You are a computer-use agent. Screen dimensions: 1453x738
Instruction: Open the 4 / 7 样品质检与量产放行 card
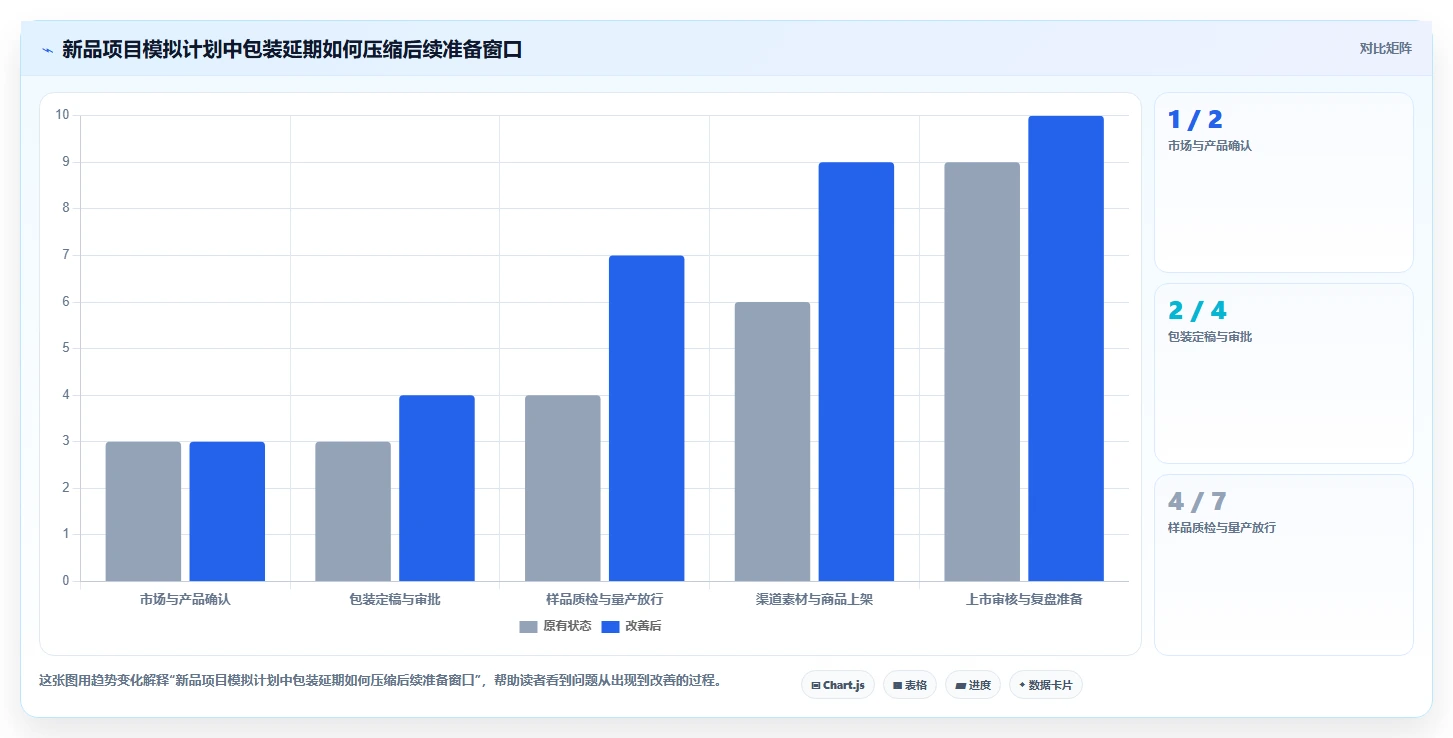1284,565
